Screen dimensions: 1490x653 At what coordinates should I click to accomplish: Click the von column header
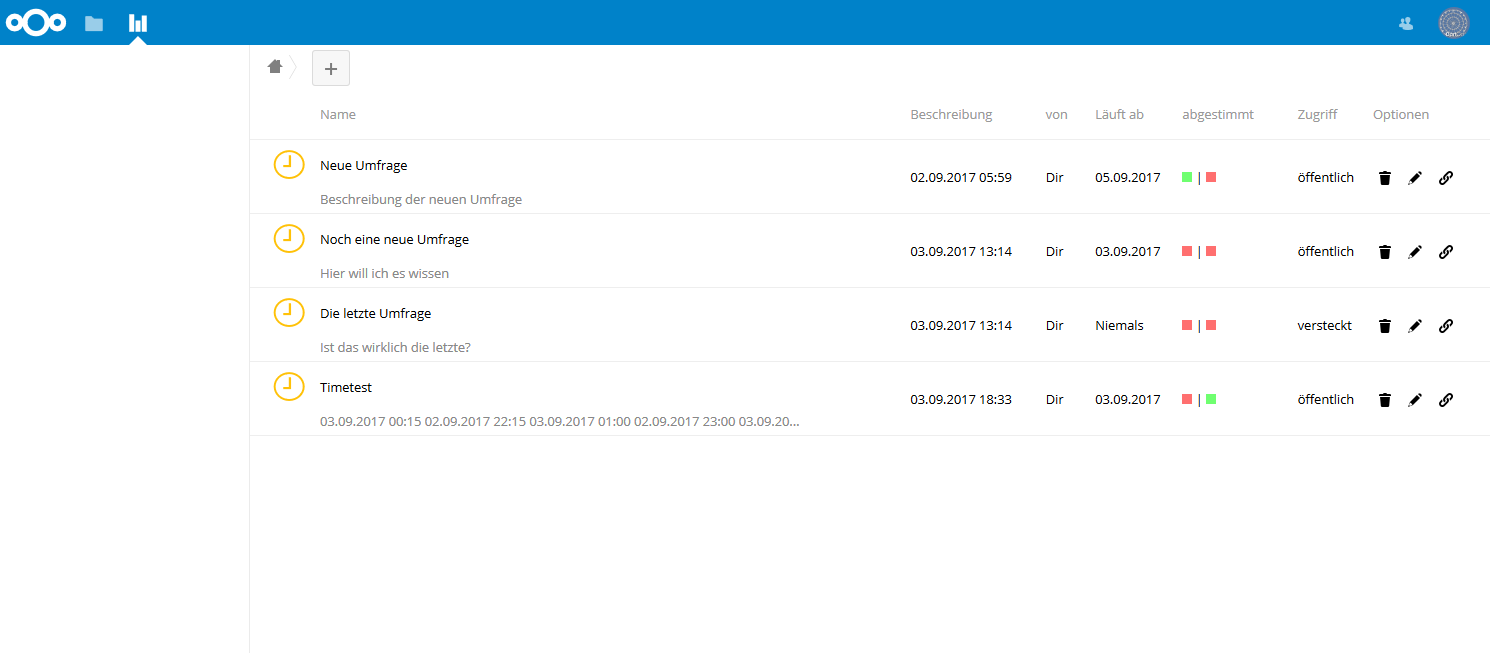pyautogui.click(x=1057, y=115)
